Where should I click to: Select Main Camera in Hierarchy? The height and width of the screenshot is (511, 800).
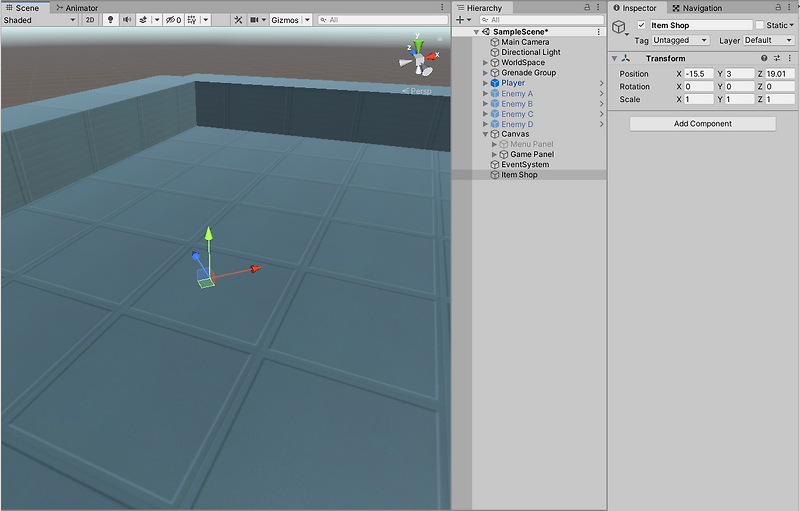click(x=525, y=42)
